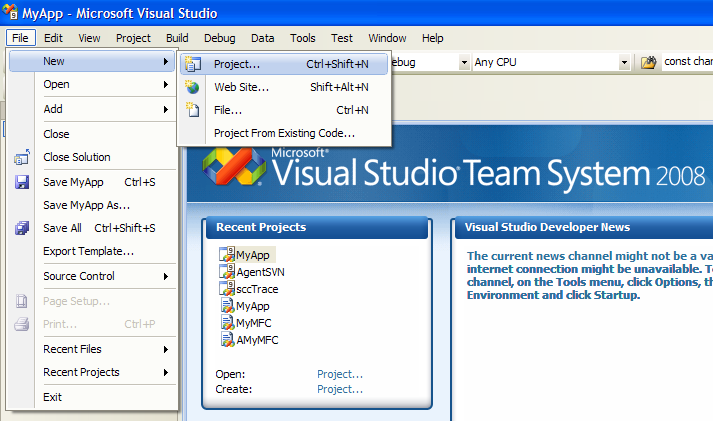The image size is (713, 421).
Task: Open the Data menu
Action: tap(262, 38)
